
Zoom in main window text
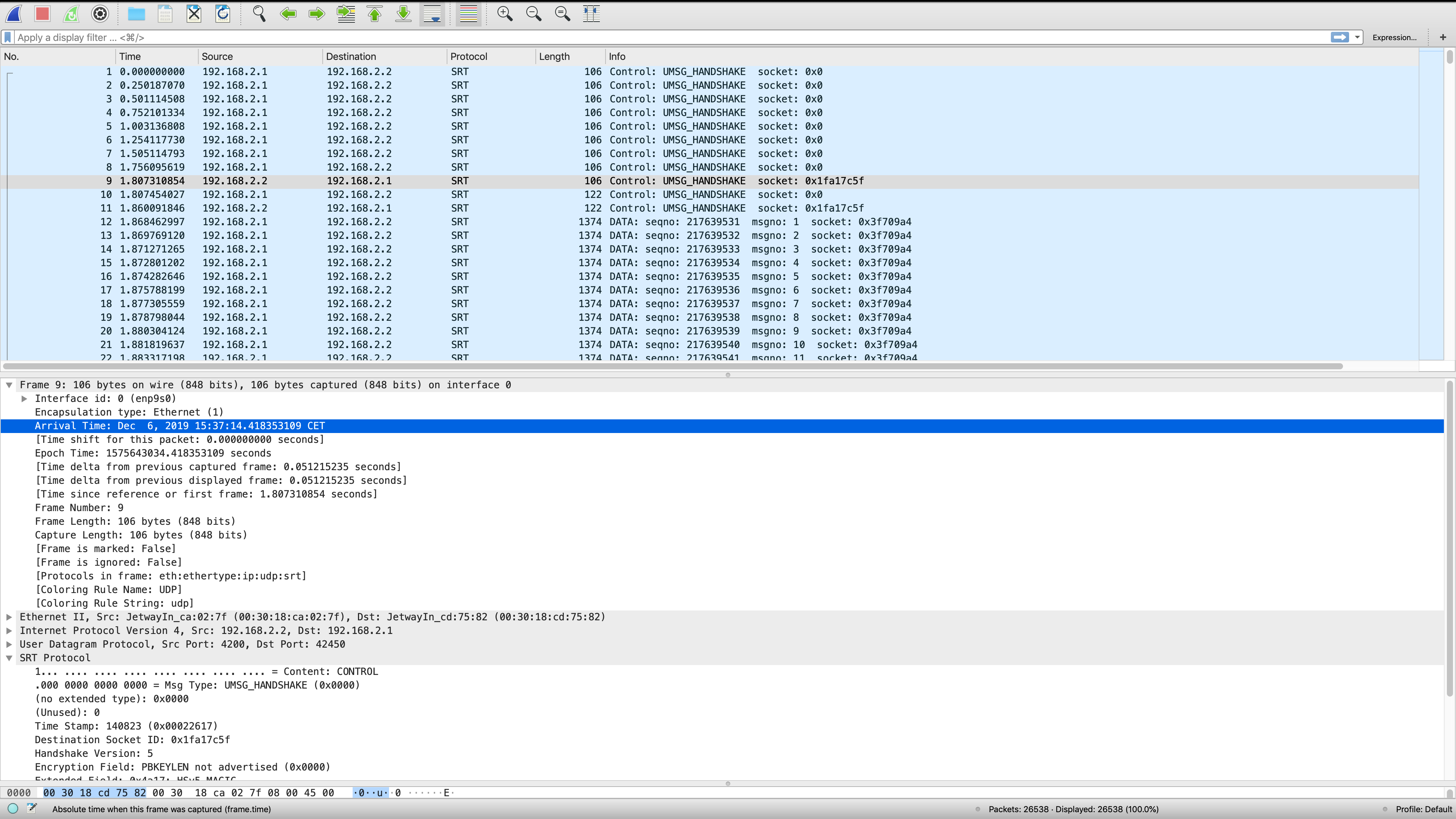(505, 14)
